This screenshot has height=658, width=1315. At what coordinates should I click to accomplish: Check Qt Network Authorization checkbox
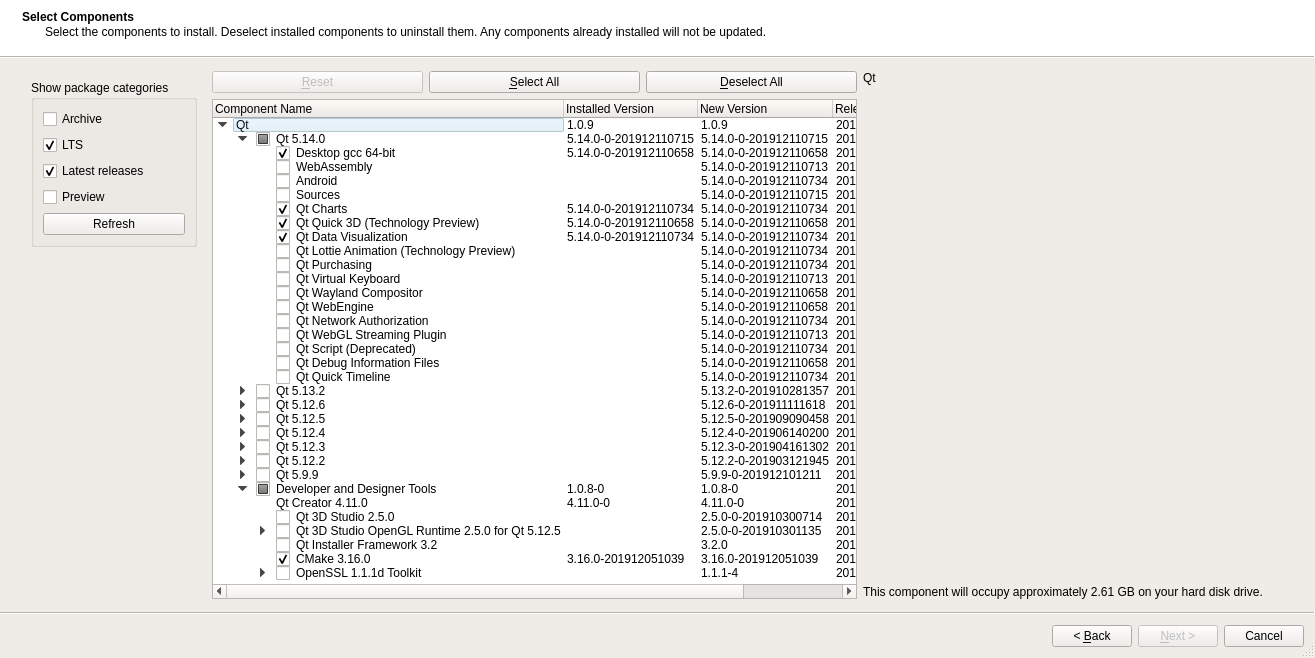(x=283, y=321)
